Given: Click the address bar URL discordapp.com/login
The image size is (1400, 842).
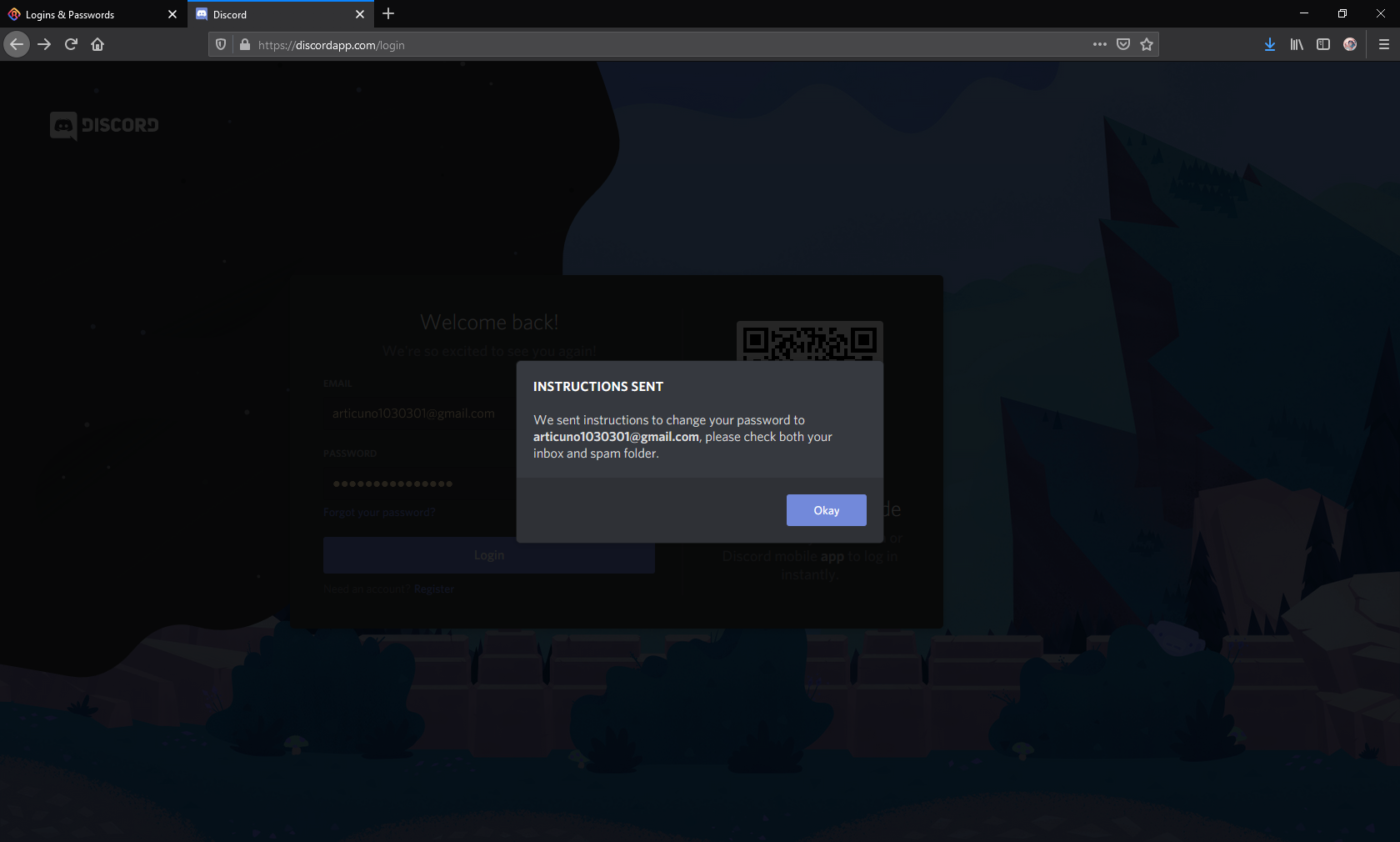Looking at the screenshot, I should pyautogui.click(x=331, y=45).
